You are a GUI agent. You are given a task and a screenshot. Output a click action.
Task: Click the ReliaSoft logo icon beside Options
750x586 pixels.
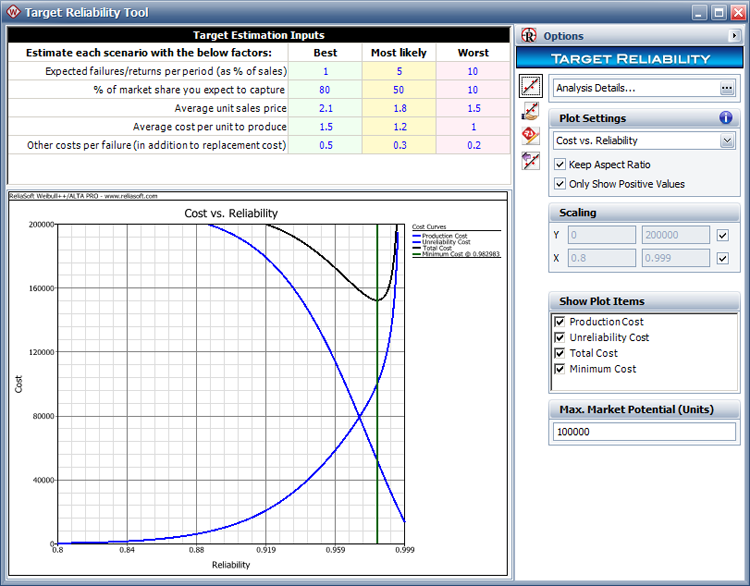pyautogui.click(x=529, y=36)
